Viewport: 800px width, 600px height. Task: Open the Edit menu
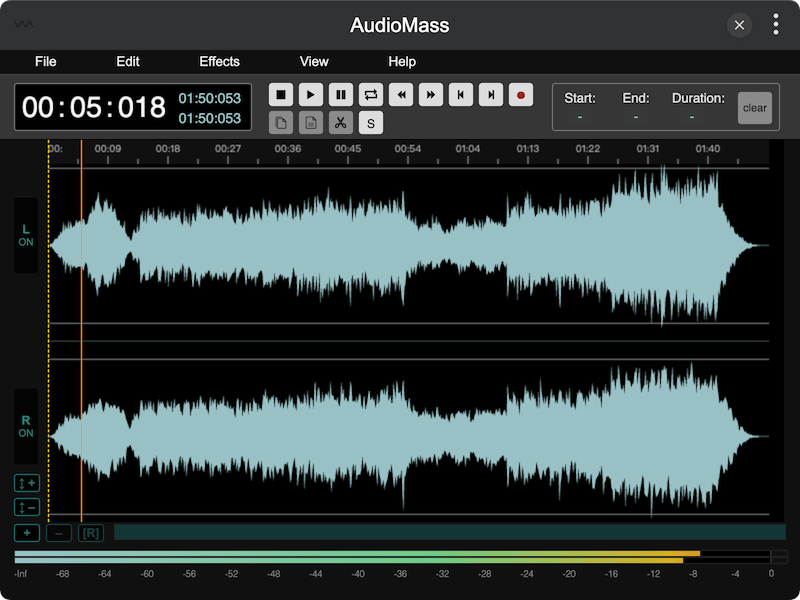coord(128,62)
